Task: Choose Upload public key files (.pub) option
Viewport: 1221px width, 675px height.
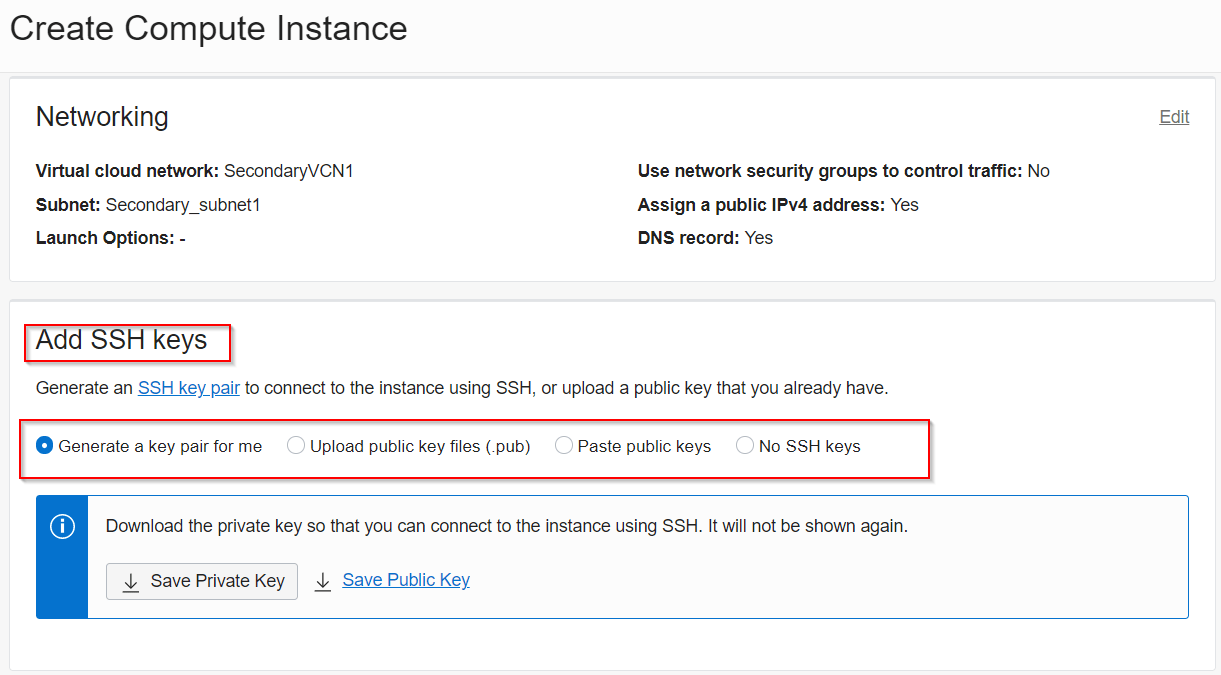Action: pos(296,446)
